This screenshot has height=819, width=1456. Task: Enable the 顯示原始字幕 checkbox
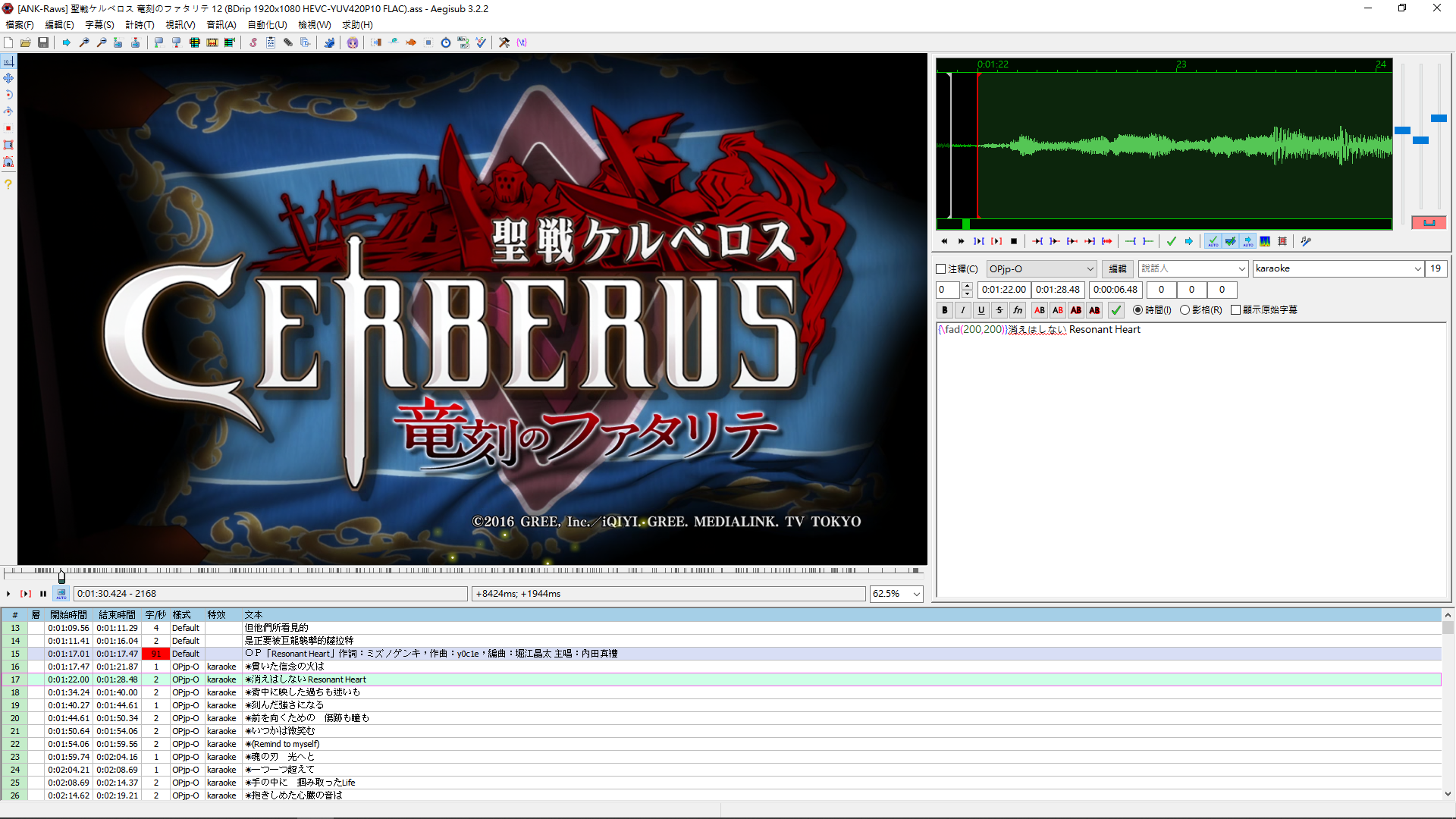pos(1235,309)
